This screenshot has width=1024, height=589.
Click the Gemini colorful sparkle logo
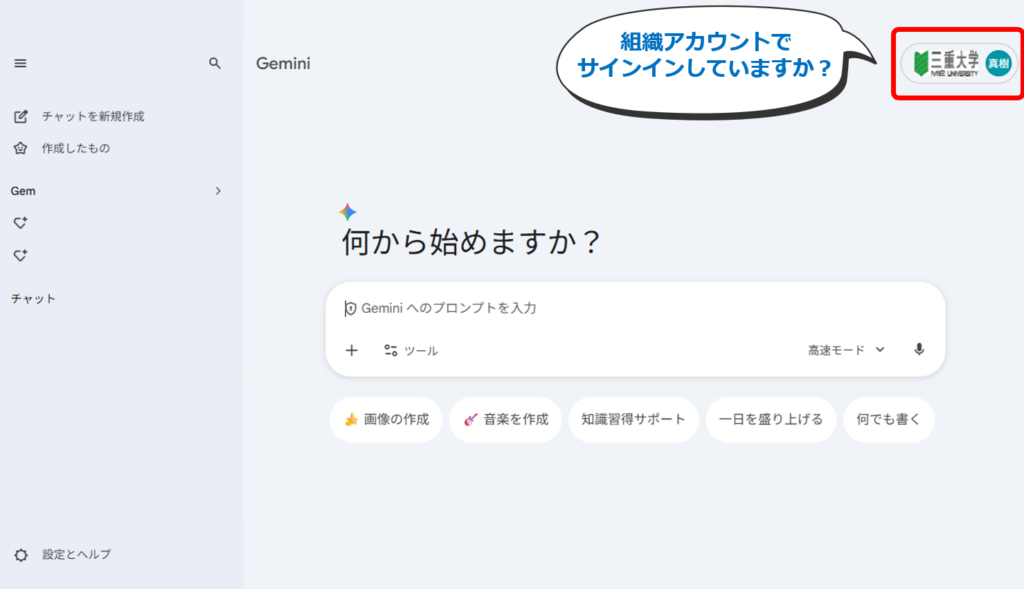click(347, 212)
